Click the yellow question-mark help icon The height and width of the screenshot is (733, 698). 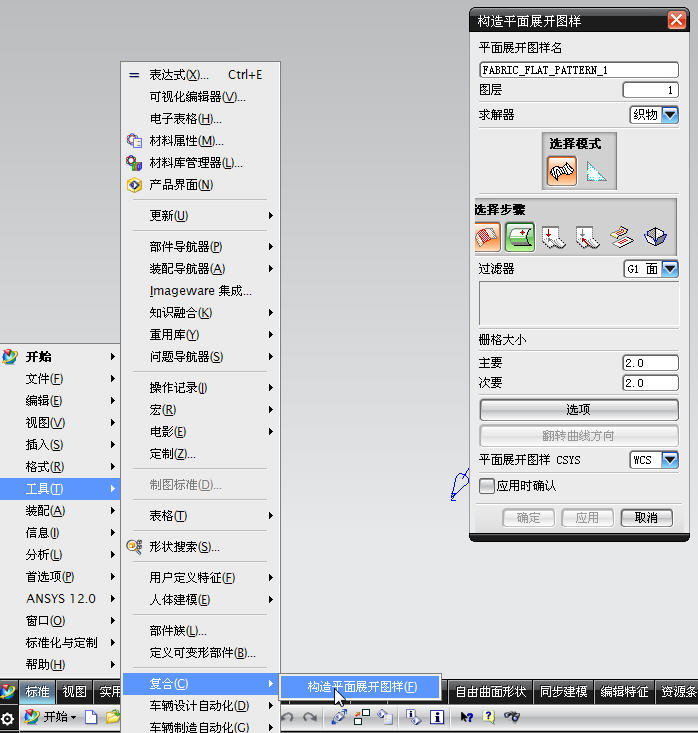(489, 717)
